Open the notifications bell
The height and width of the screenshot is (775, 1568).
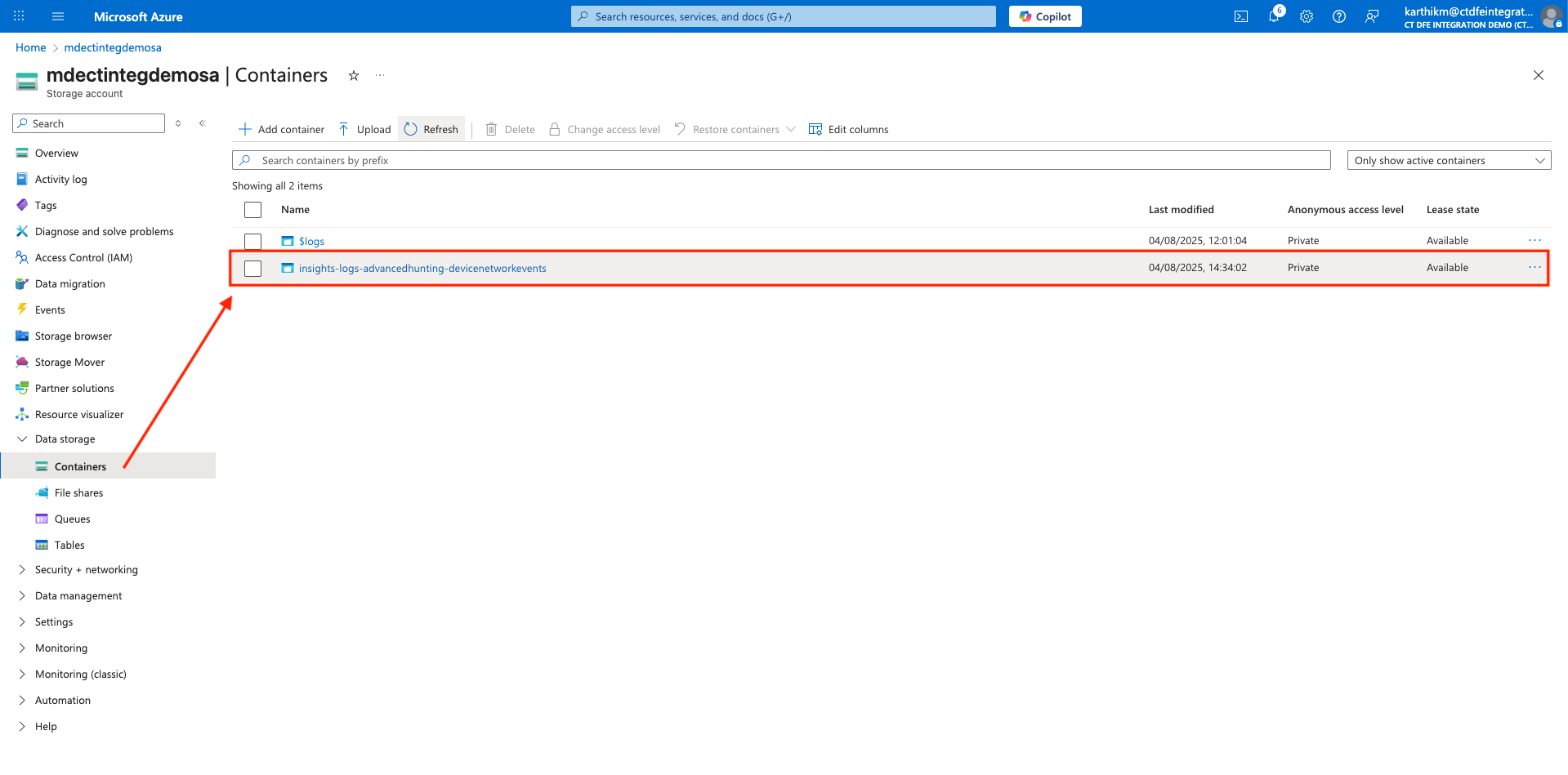click(x=1273, y=16)
